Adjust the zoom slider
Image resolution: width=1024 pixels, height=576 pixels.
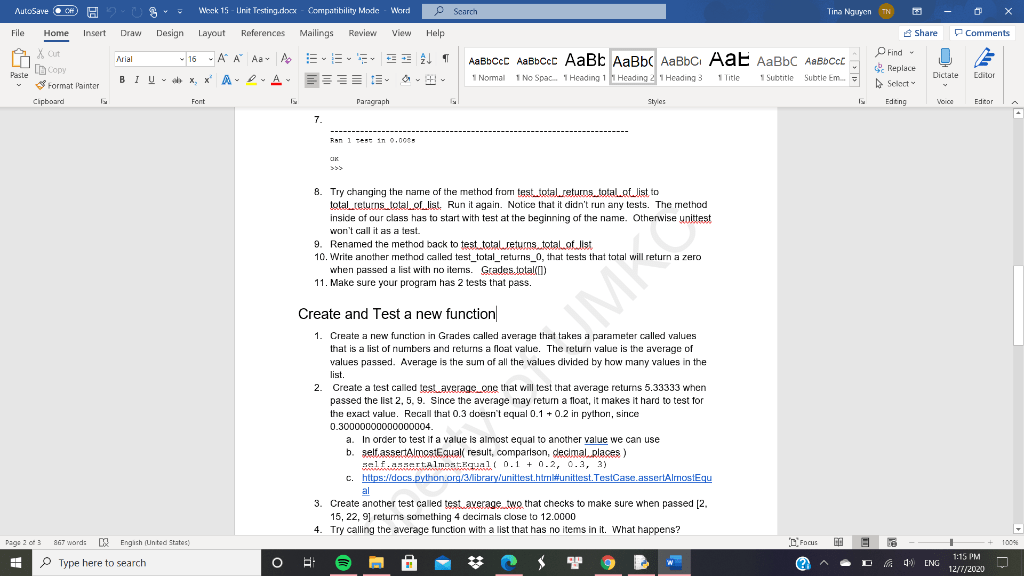[952, 542]
